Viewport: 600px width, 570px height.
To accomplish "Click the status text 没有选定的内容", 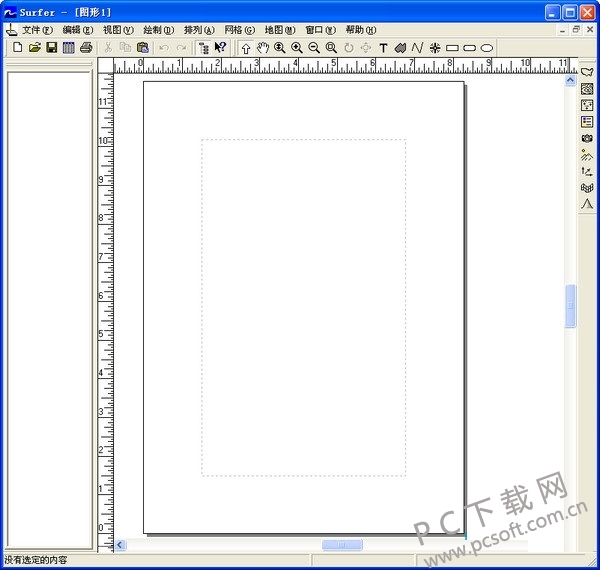I will pyautogui.click(x=36, y=560).
